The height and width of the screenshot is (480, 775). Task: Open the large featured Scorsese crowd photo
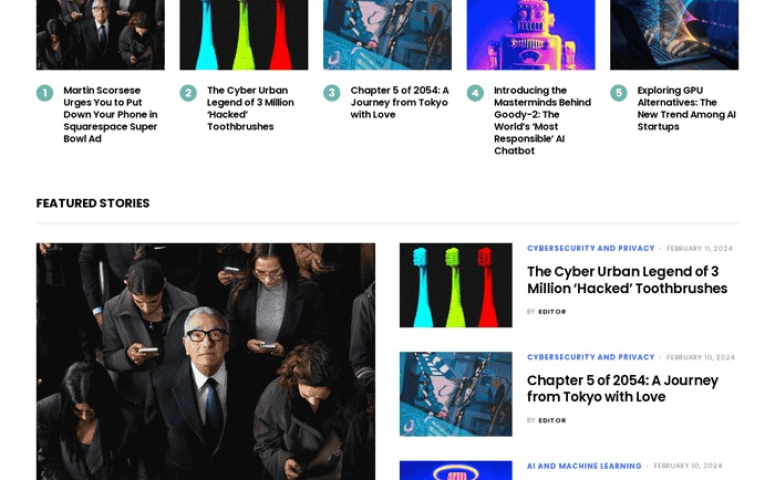pyautogui.click(x=206, y=361)
